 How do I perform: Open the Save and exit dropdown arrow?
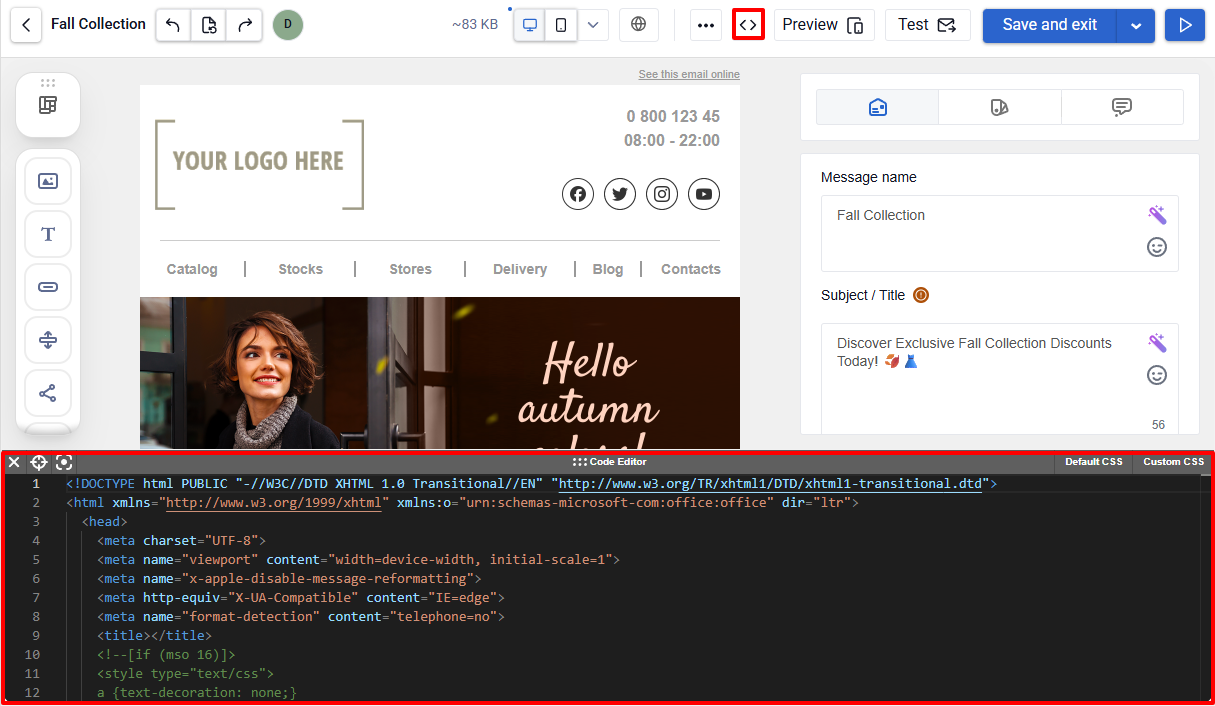1136,26
